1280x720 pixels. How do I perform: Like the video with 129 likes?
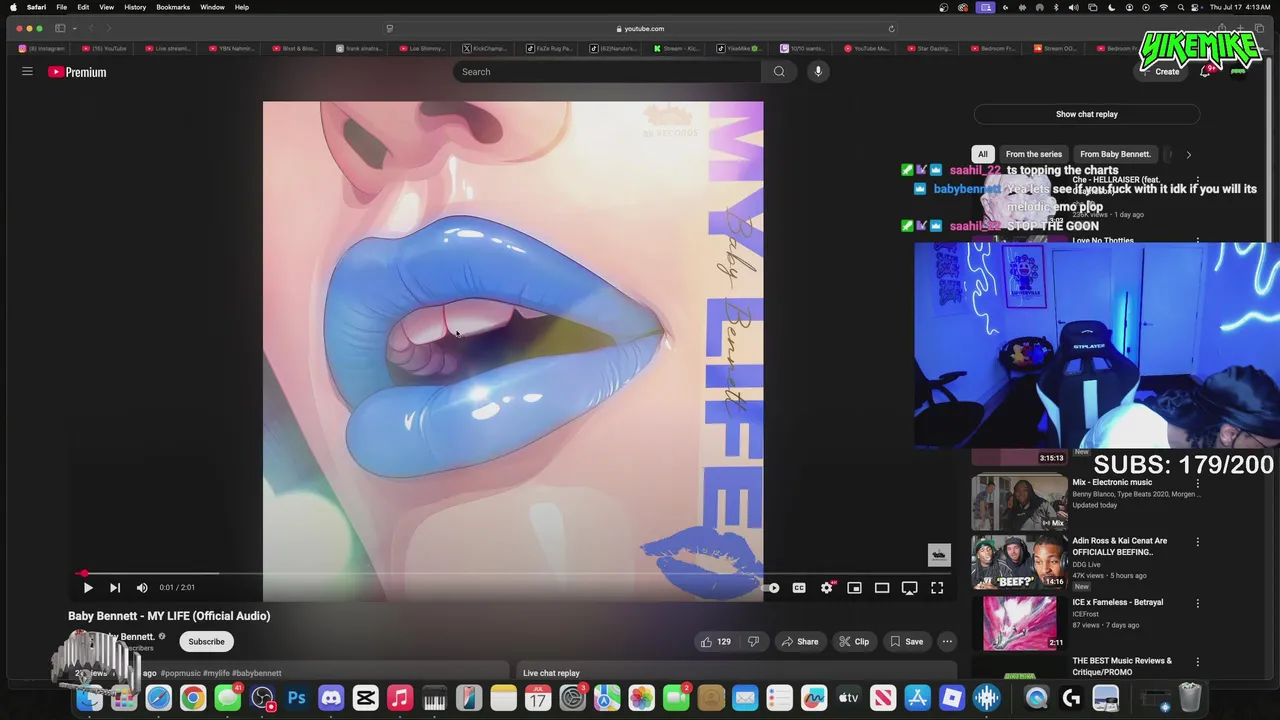tap(716, 642)
